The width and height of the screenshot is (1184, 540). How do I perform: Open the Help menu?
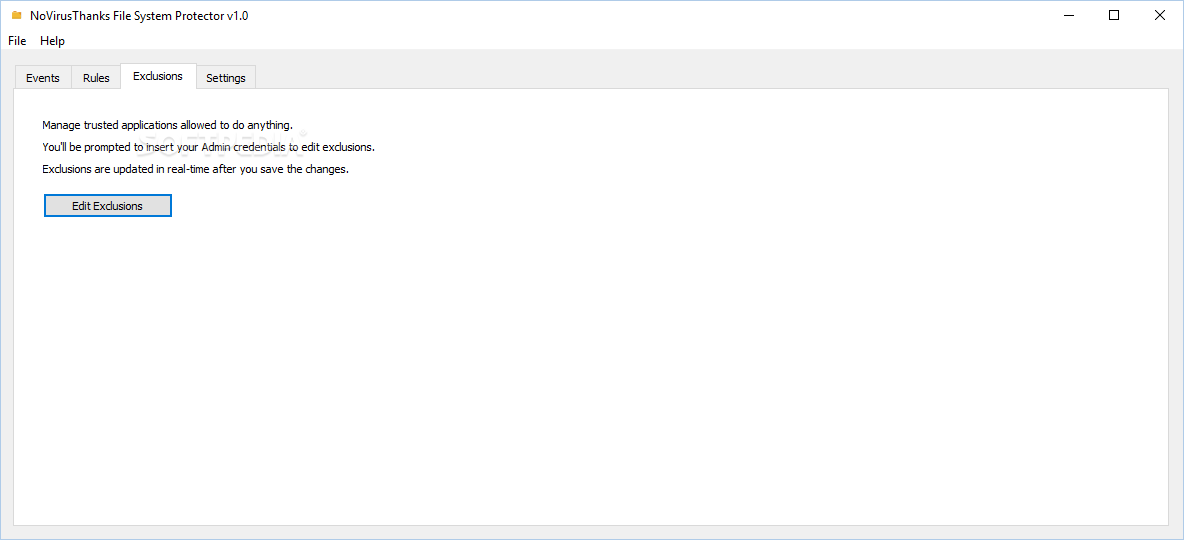tap(52, 41)
